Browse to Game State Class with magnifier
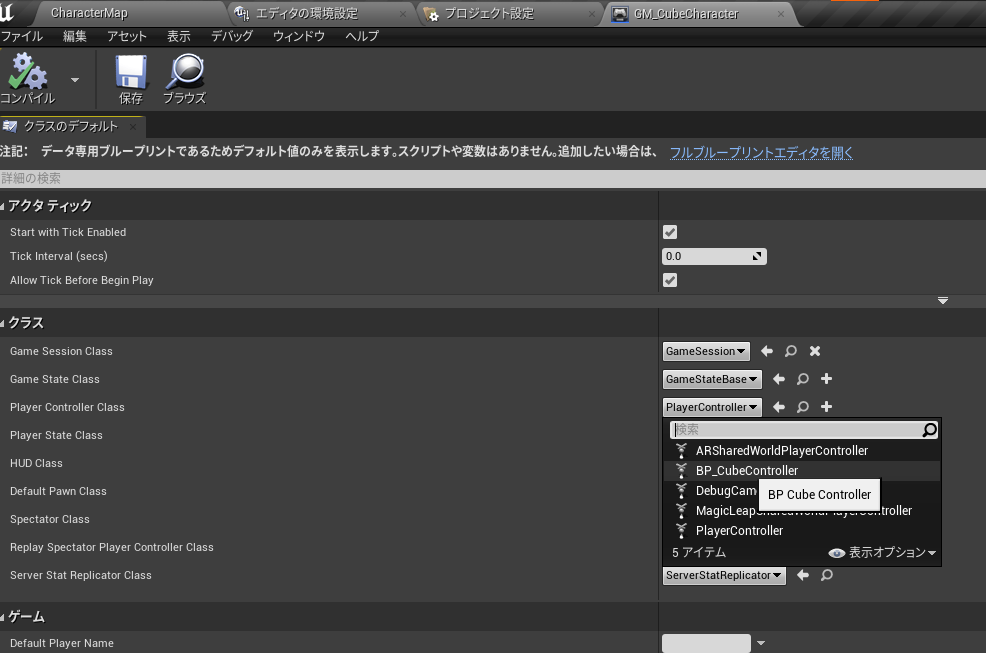The height and width of the screenshot is (653, 986). [x=802, y=379]
